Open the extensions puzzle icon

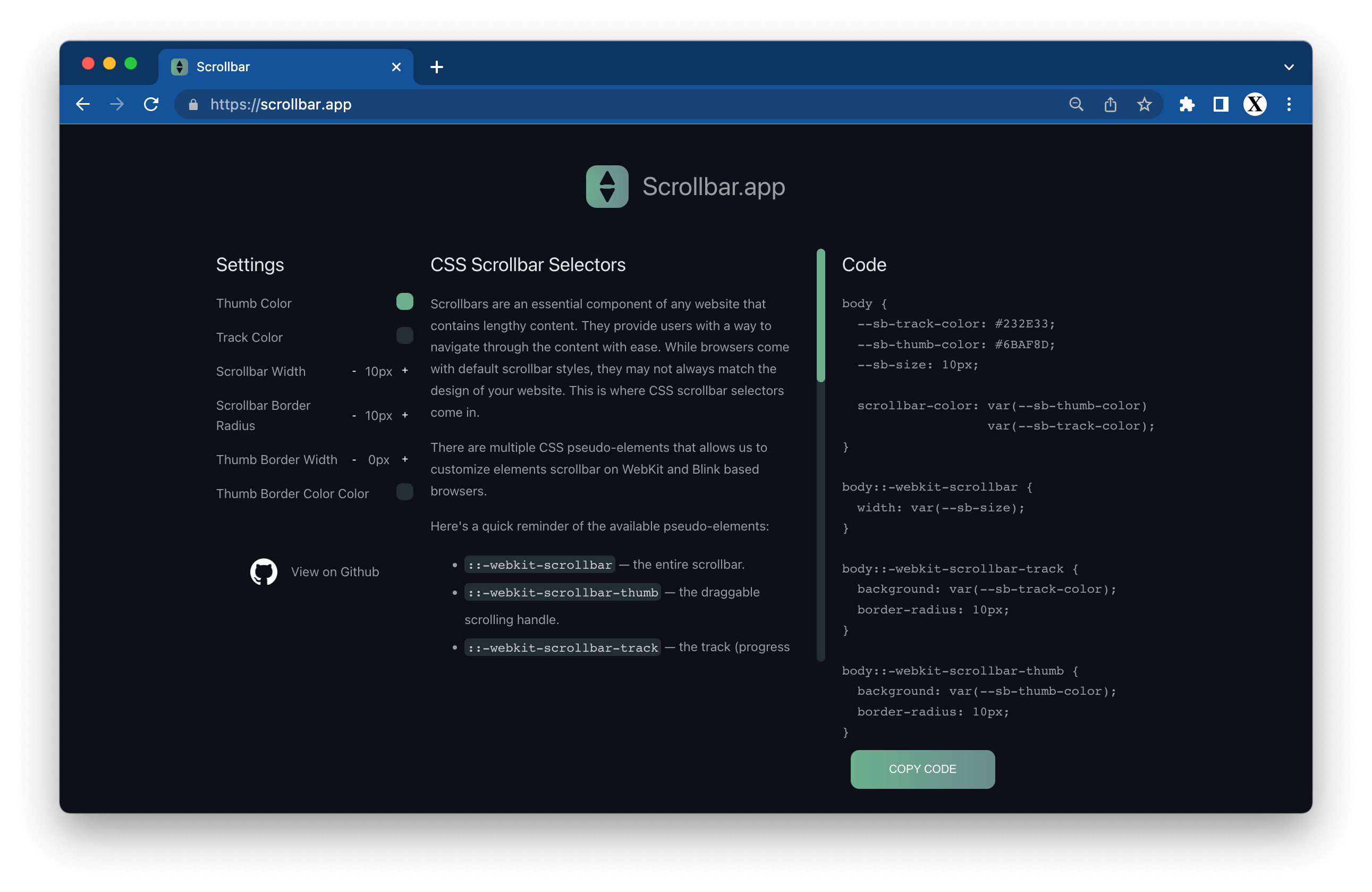(x=1187, y=104)
